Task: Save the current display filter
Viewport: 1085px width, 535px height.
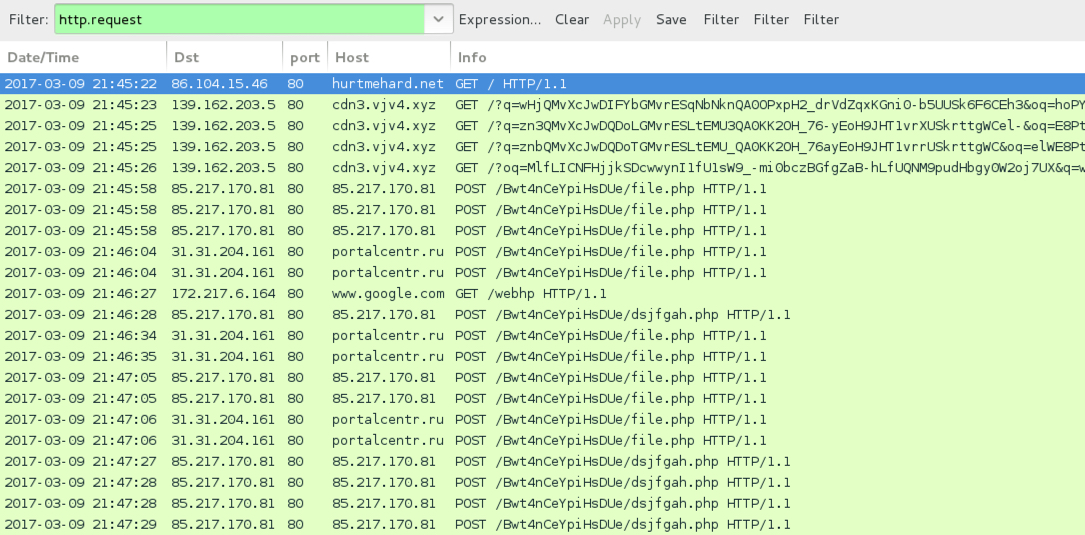Action: pyautogui.click(x=671, y=19)
